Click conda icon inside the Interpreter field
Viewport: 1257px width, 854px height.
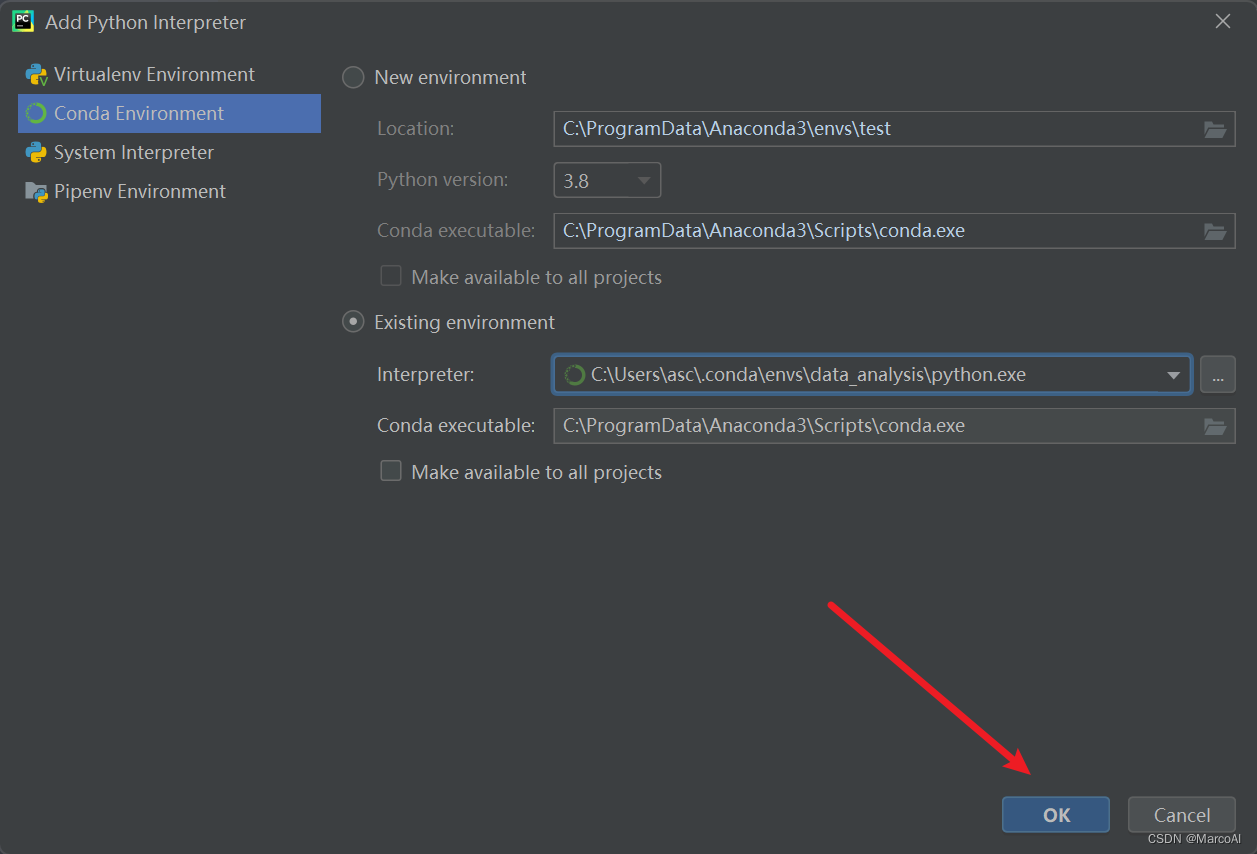[575, 375]
